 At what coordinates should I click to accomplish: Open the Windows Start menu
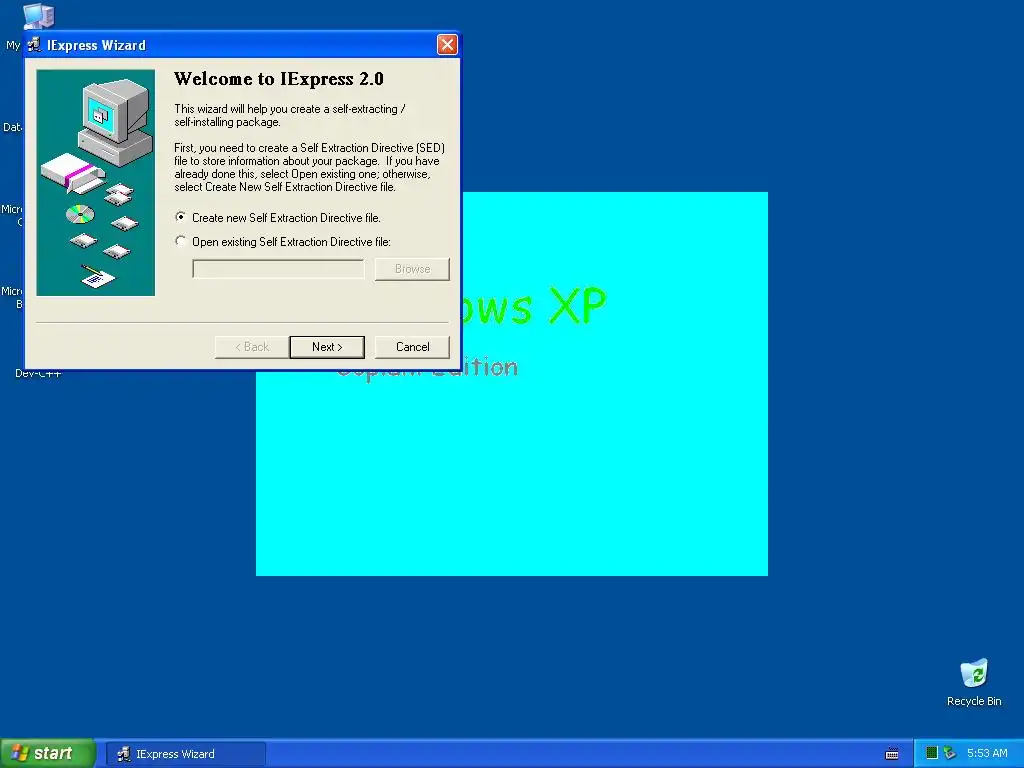point(47,754)
